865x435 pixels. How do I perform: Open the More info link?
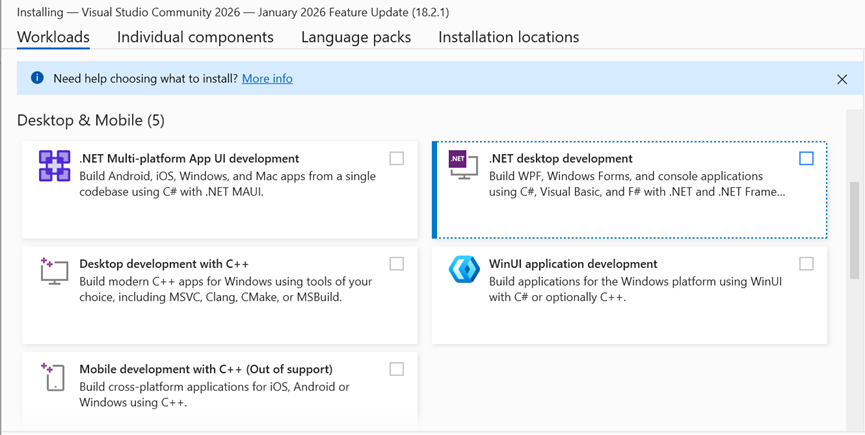coord(268,78)
